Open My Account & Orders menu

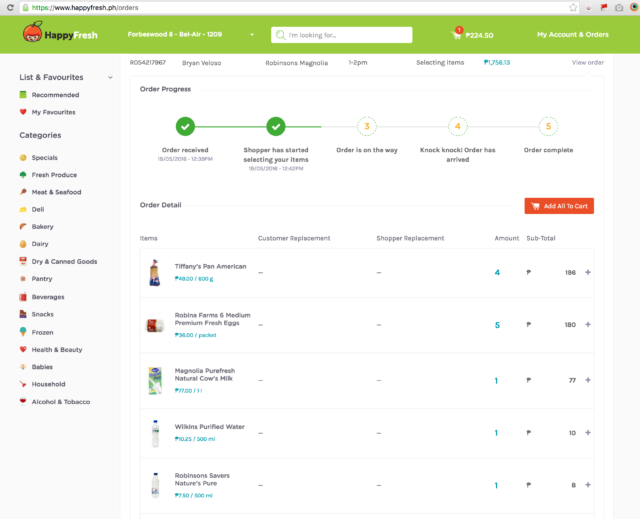tap(573, 35)
